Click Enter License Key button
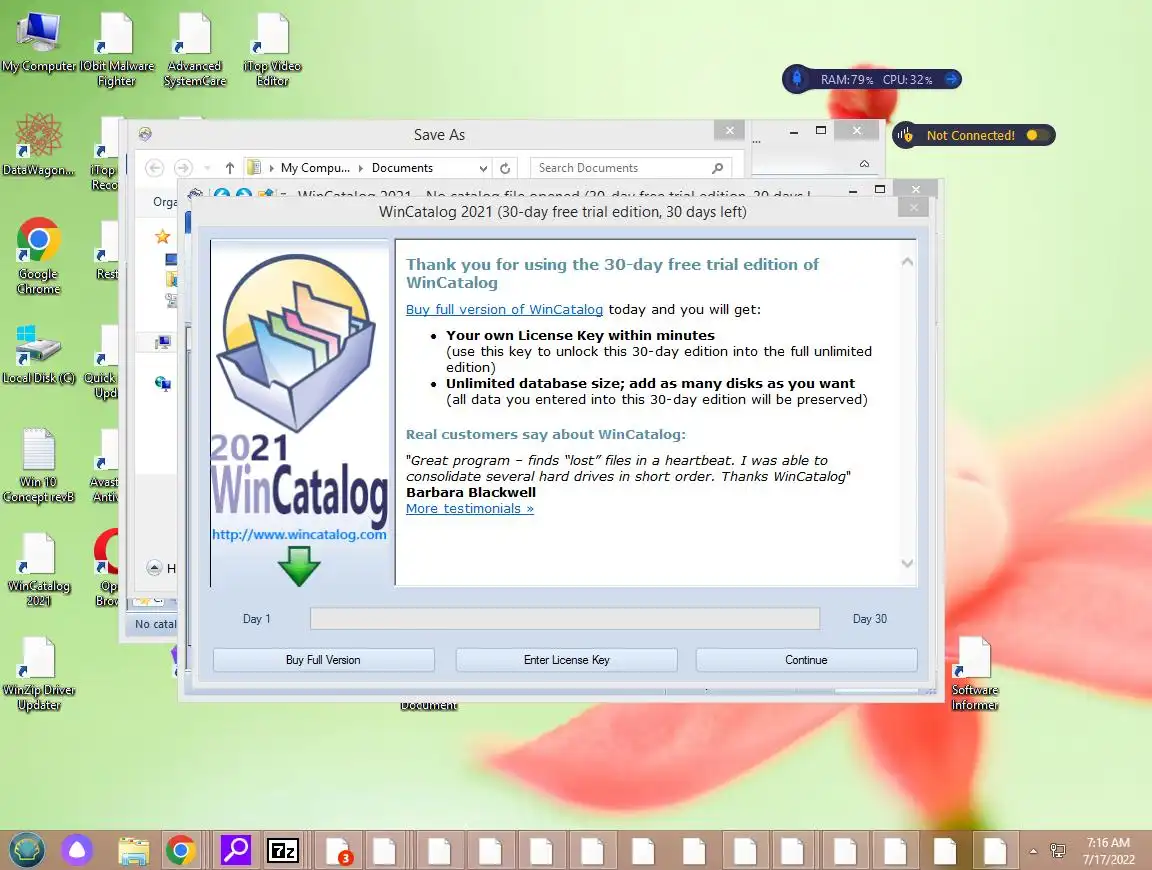 (x=566, y=660)
